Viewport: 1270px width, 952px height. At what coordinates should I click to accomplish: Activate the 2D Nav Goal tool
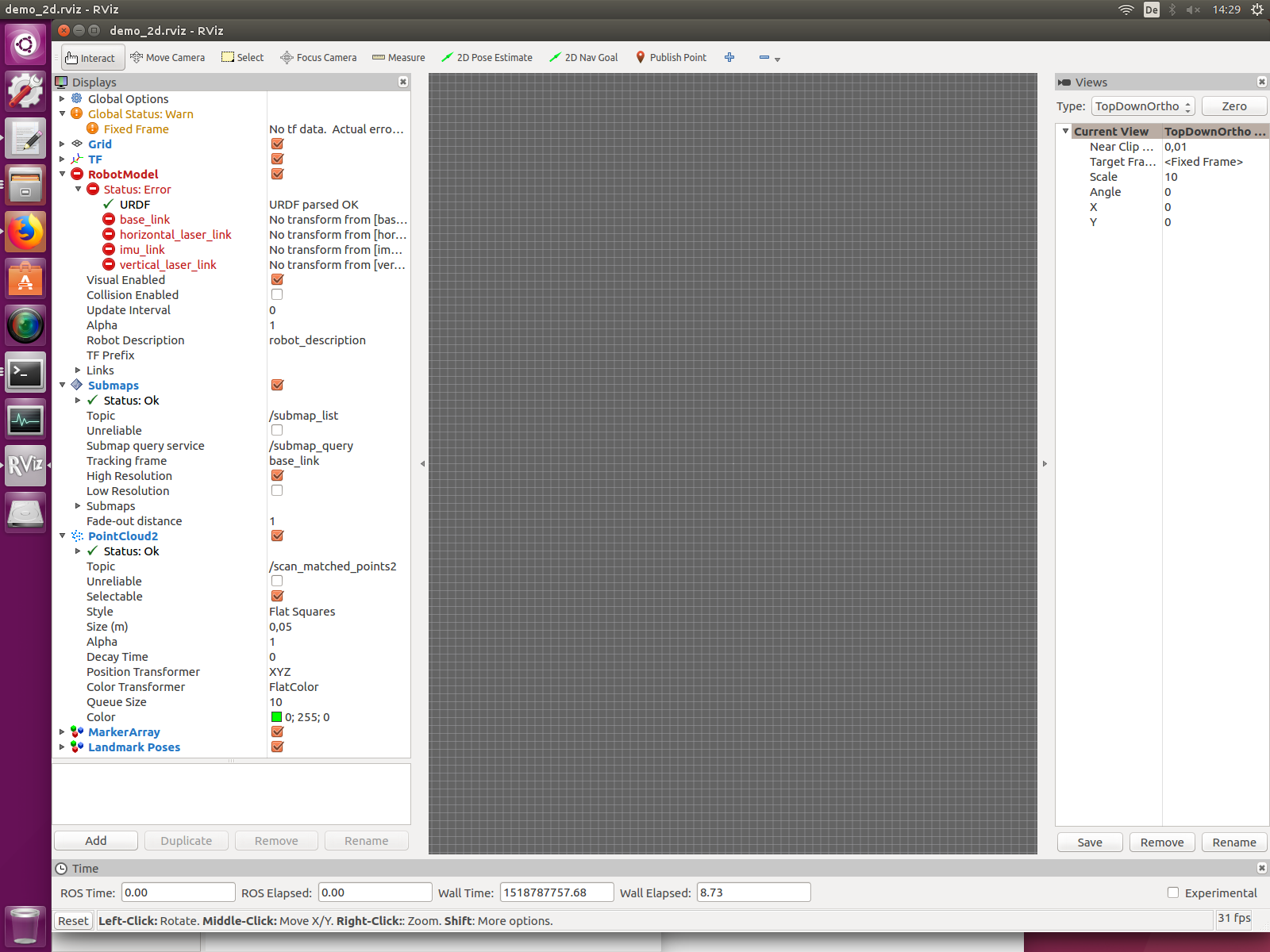[x=583, y=57]
